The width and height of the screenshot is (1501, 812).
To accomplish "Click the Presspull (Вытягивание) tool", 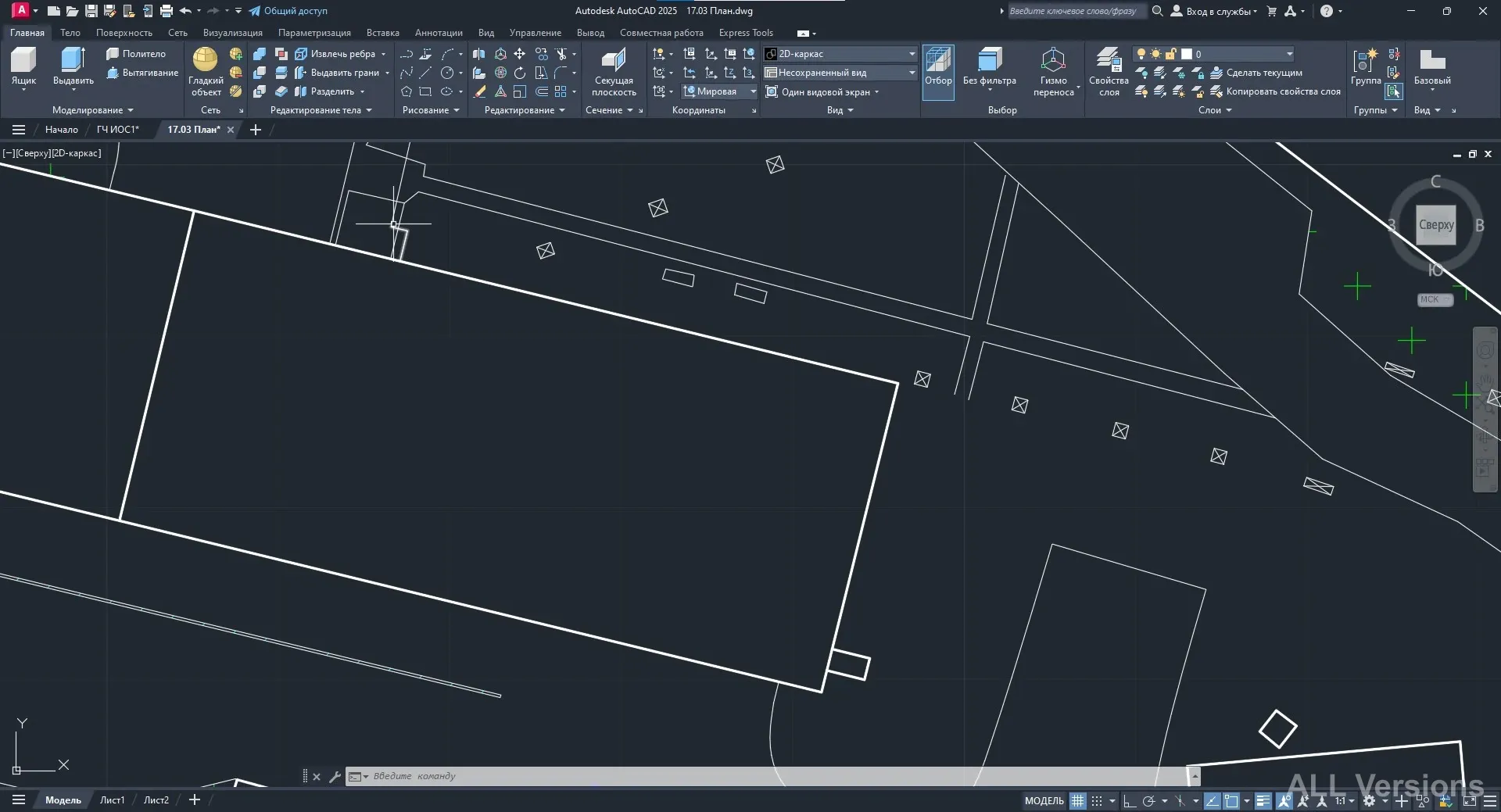I will [142, 73].
